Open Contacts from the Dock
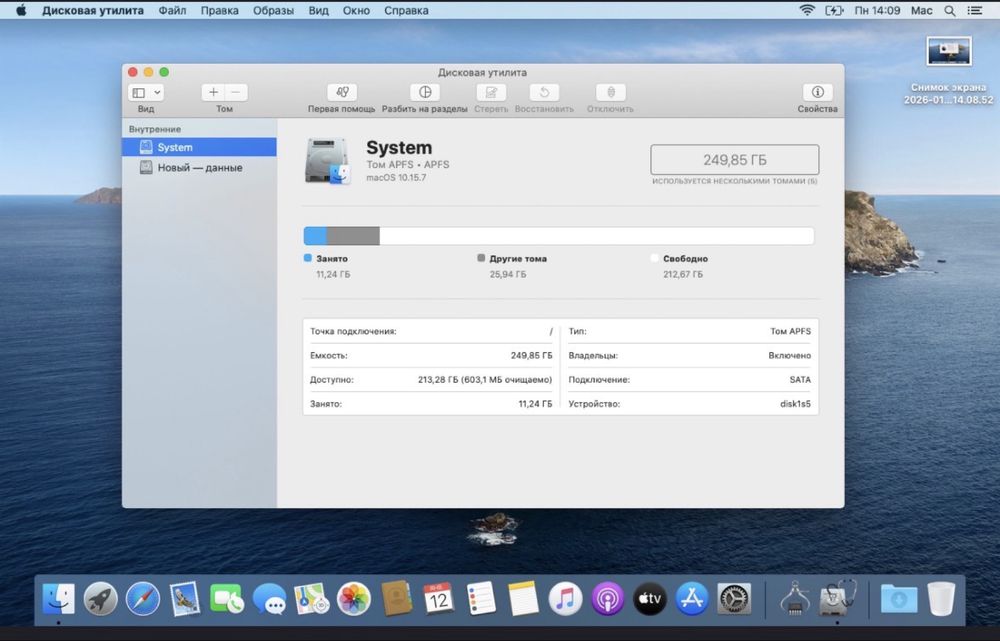The width and height of the screenshot is (1000, 641). pos(396,599)
